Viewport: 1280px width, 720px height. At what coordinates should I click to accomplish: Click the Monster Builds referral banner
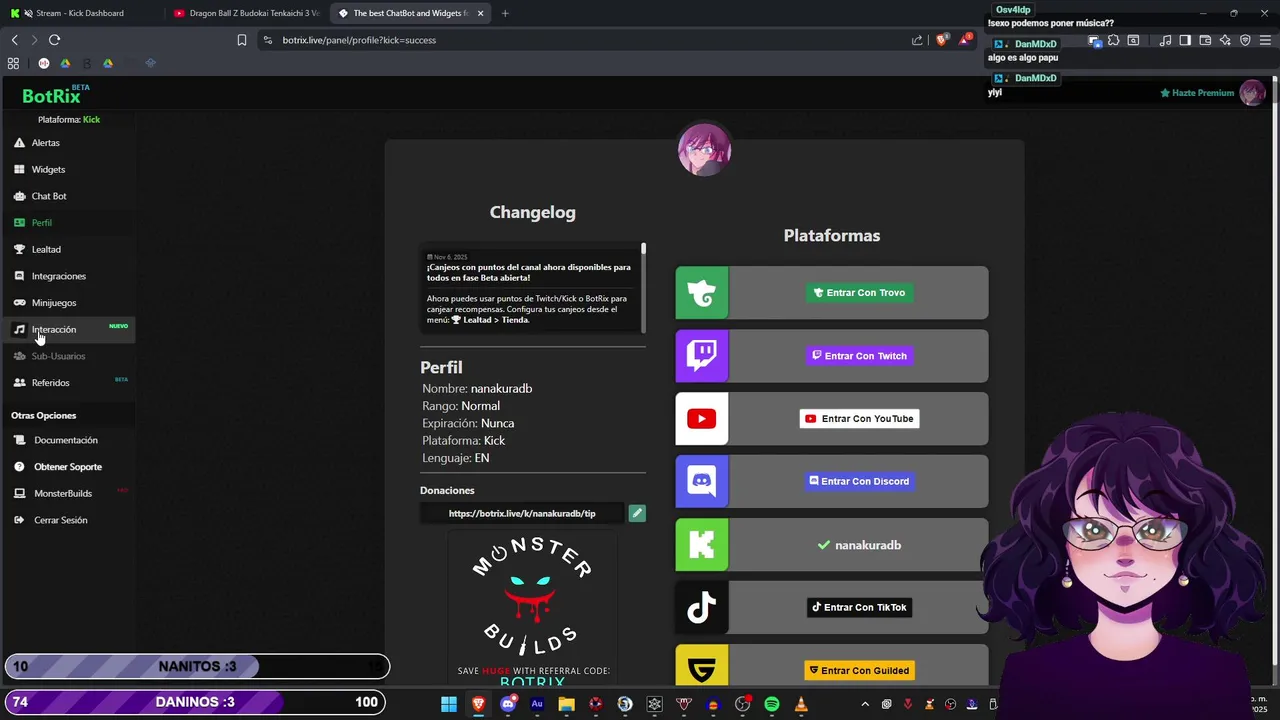click(x=532, y=610)
